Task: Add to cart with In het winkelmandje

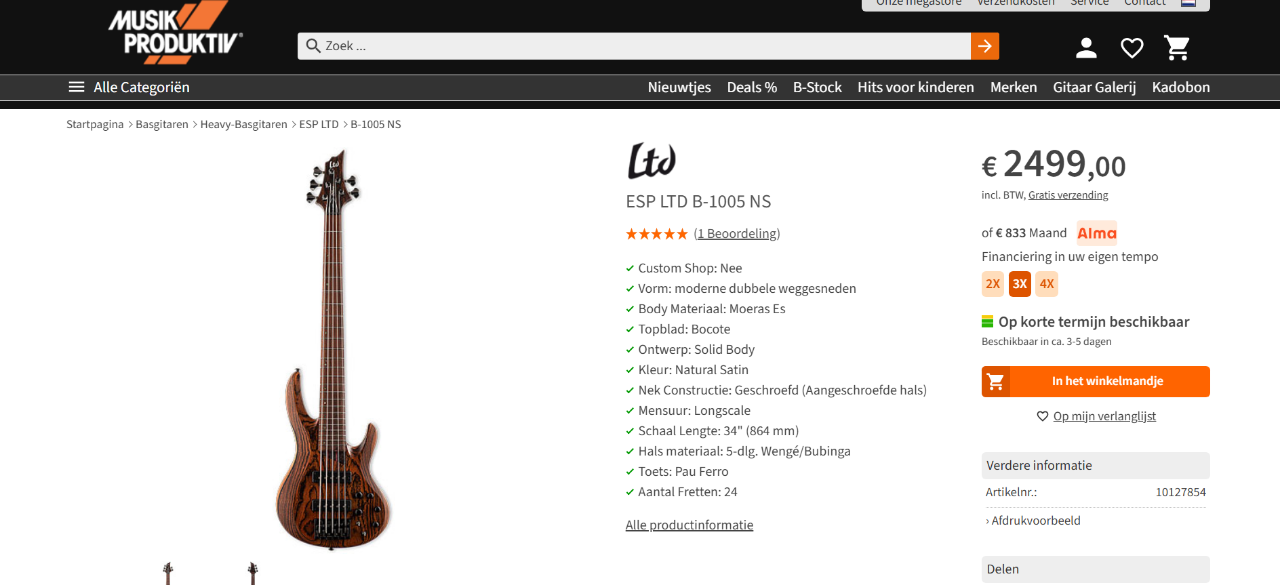Action: pos(1096,381)
